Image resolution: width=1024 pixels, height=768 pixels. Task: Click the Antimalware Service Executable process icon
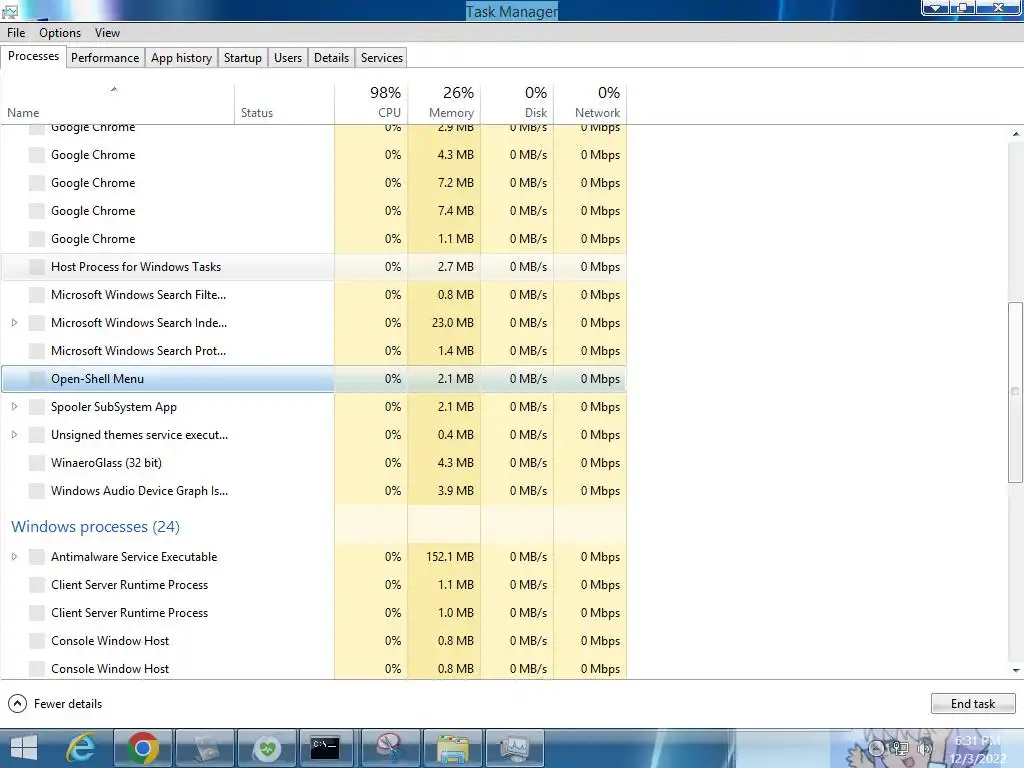(37, 557)
